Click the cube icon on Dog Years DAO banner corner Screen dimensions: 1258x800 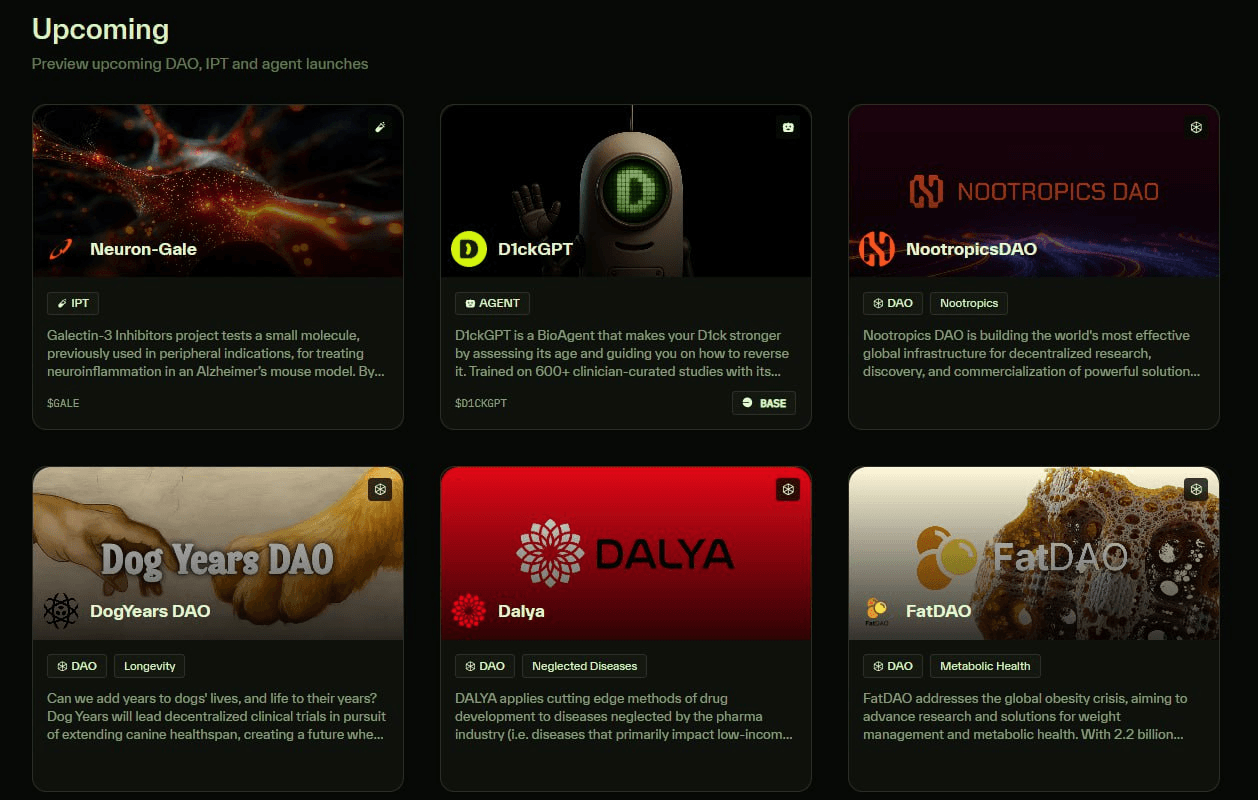pos(379,489)
